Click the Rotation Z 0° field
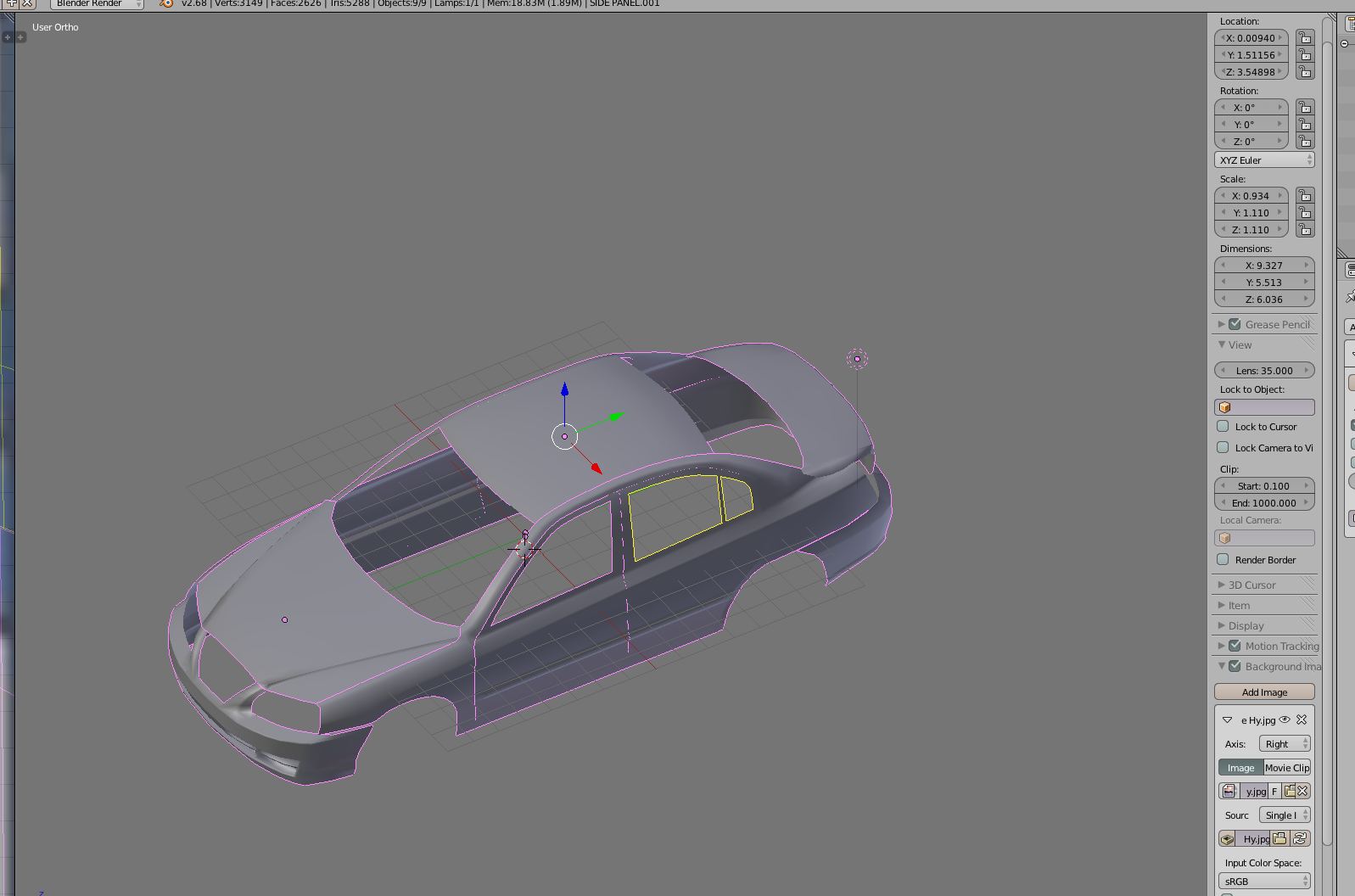Screen dimensions: 1355x896 [x=1251, y=142]
